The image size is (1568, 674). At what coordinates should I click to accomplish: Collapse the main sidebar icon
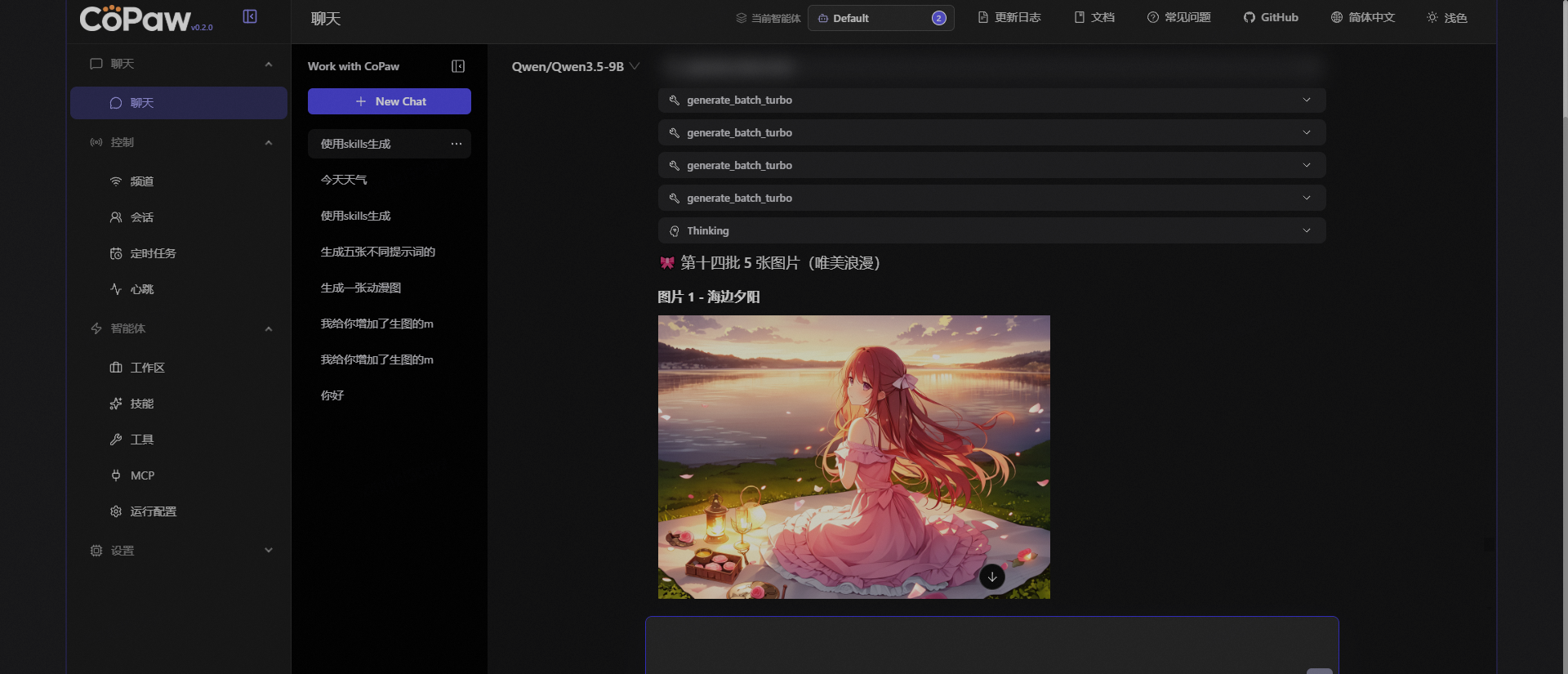coord(250,16)
